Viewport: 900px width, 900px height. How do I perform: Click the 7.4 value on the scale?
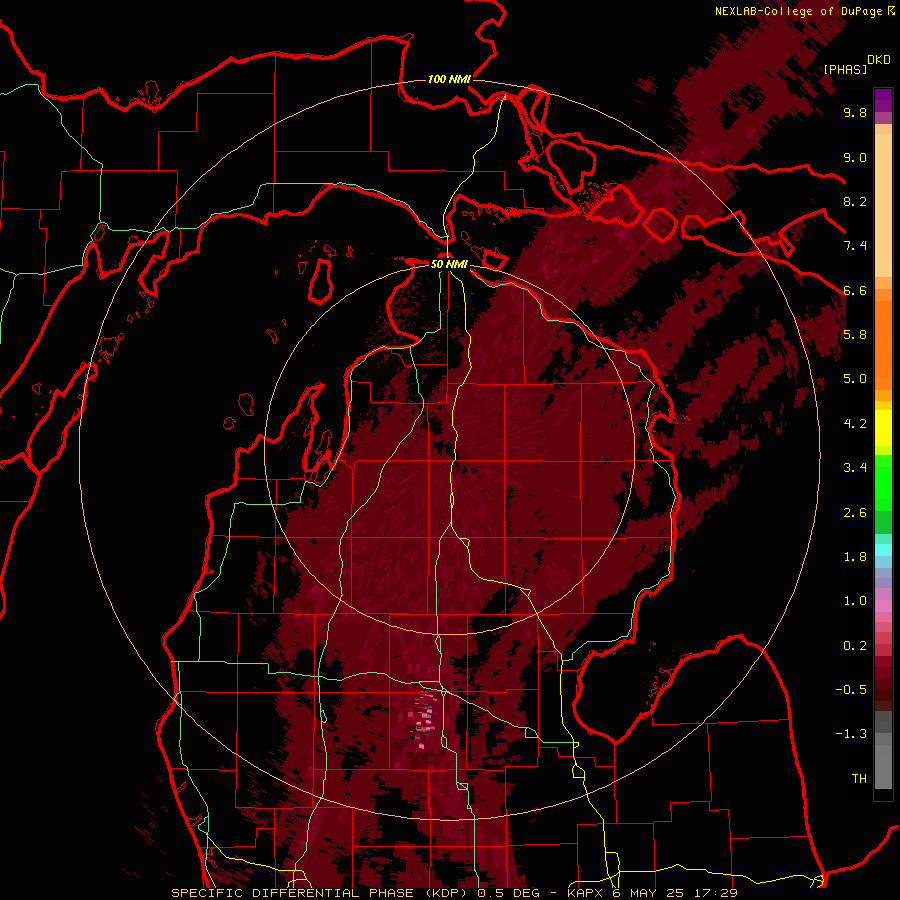point(855,246)
